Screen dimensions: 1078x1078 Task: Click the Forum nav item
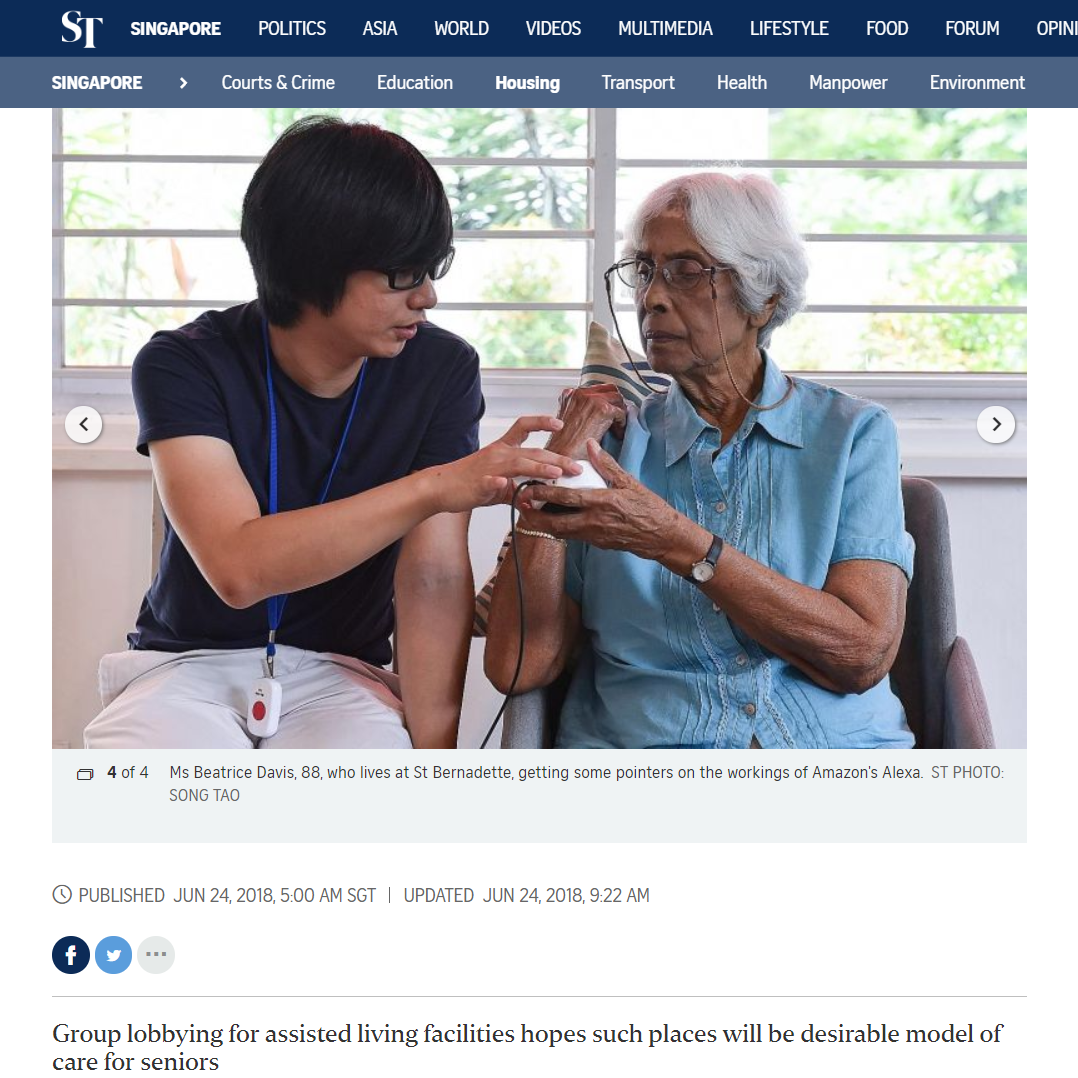(972, 28)
